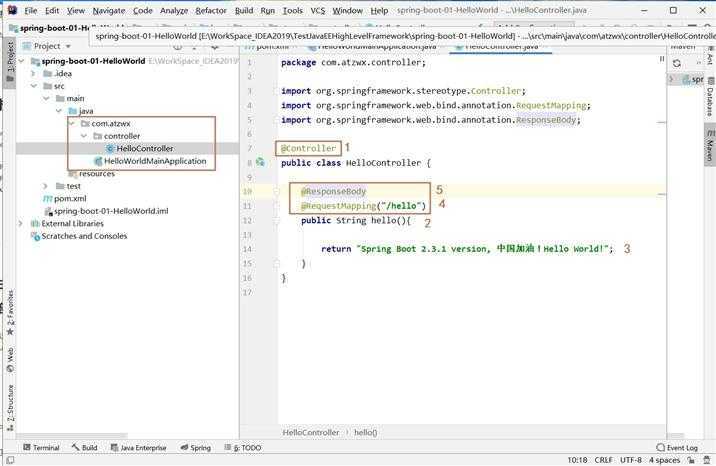Click the External Libraries icon

pos(35,224)
